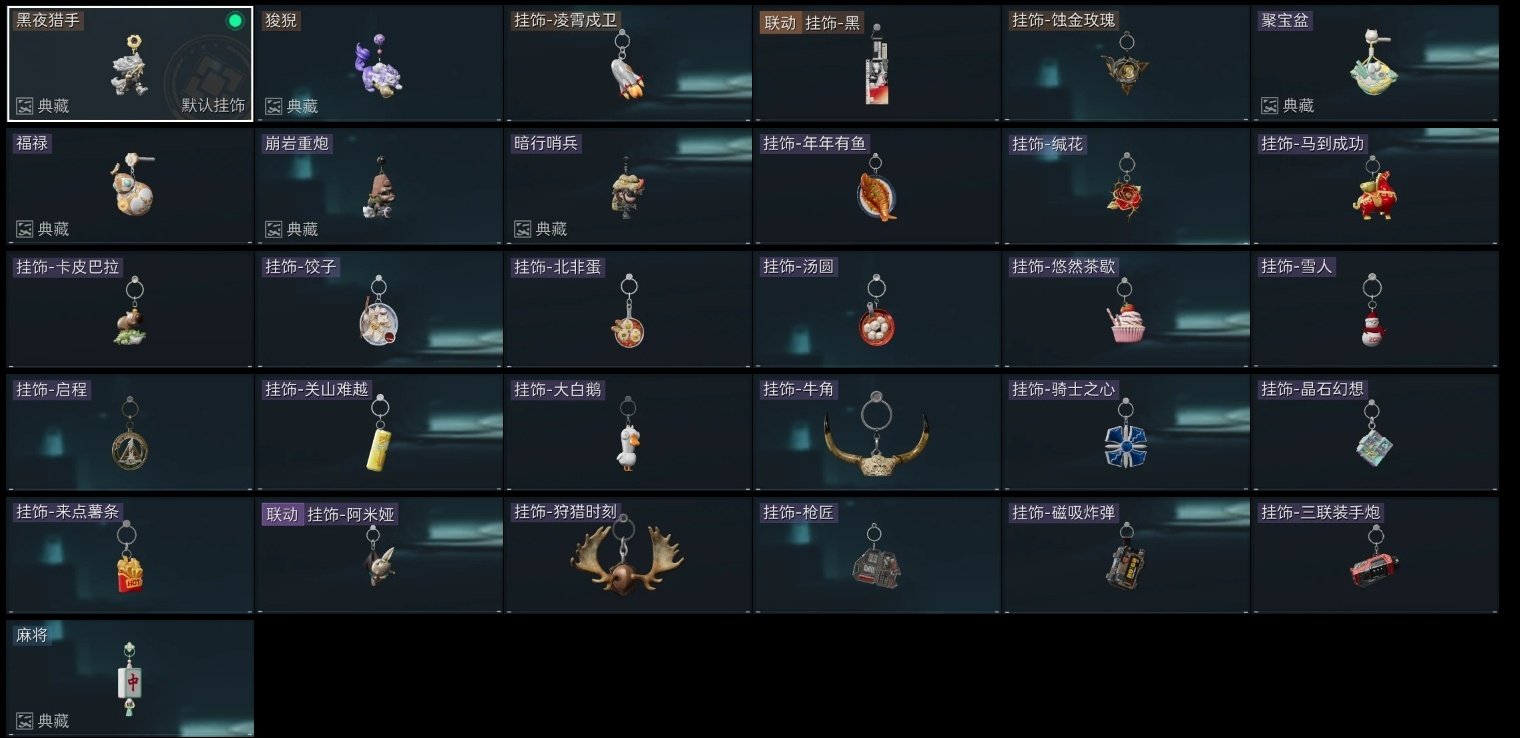Select the 聚宝盆 treasure bowl charm
1520x738 pixels.
tap(1375, 64)
